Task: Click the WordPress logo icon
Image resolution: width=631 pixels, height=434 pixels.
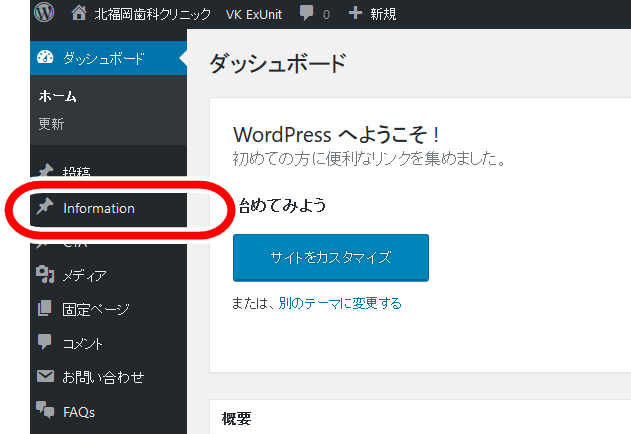Action: pyautogui.click(x=44, y=12)
